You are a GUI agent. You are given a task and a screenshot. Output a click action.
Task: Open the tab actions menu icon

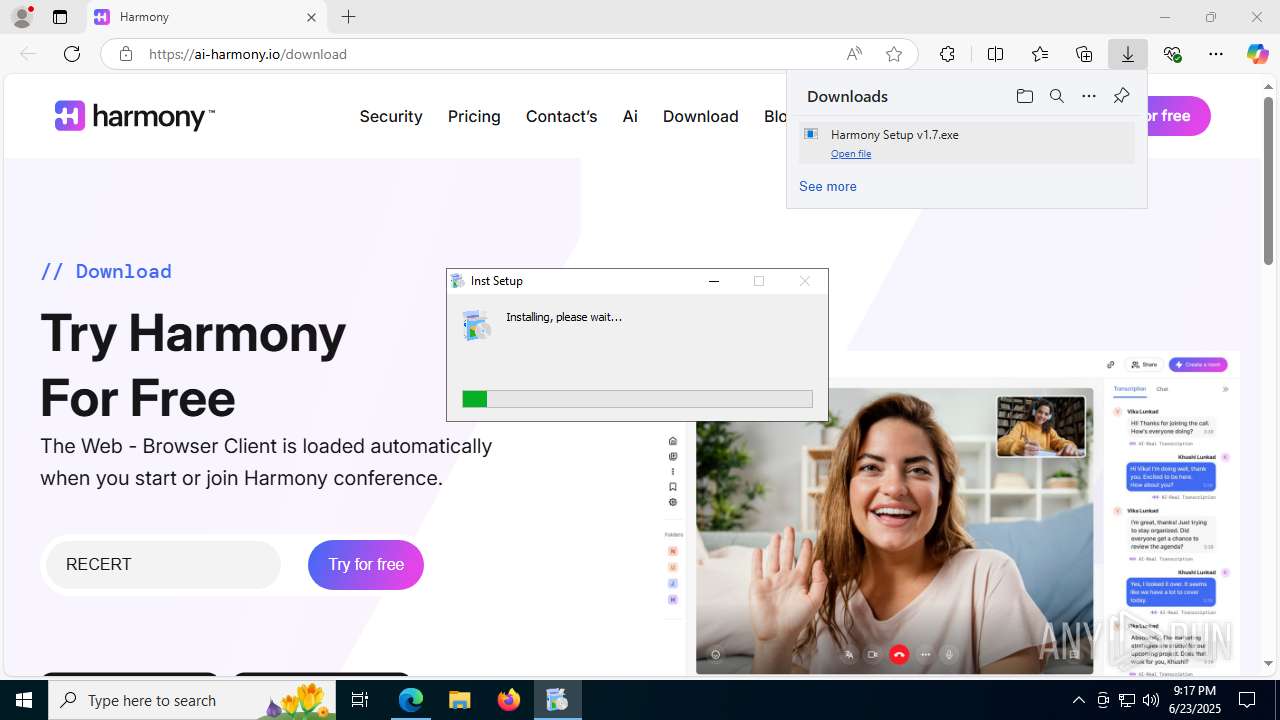coord(60,17)
